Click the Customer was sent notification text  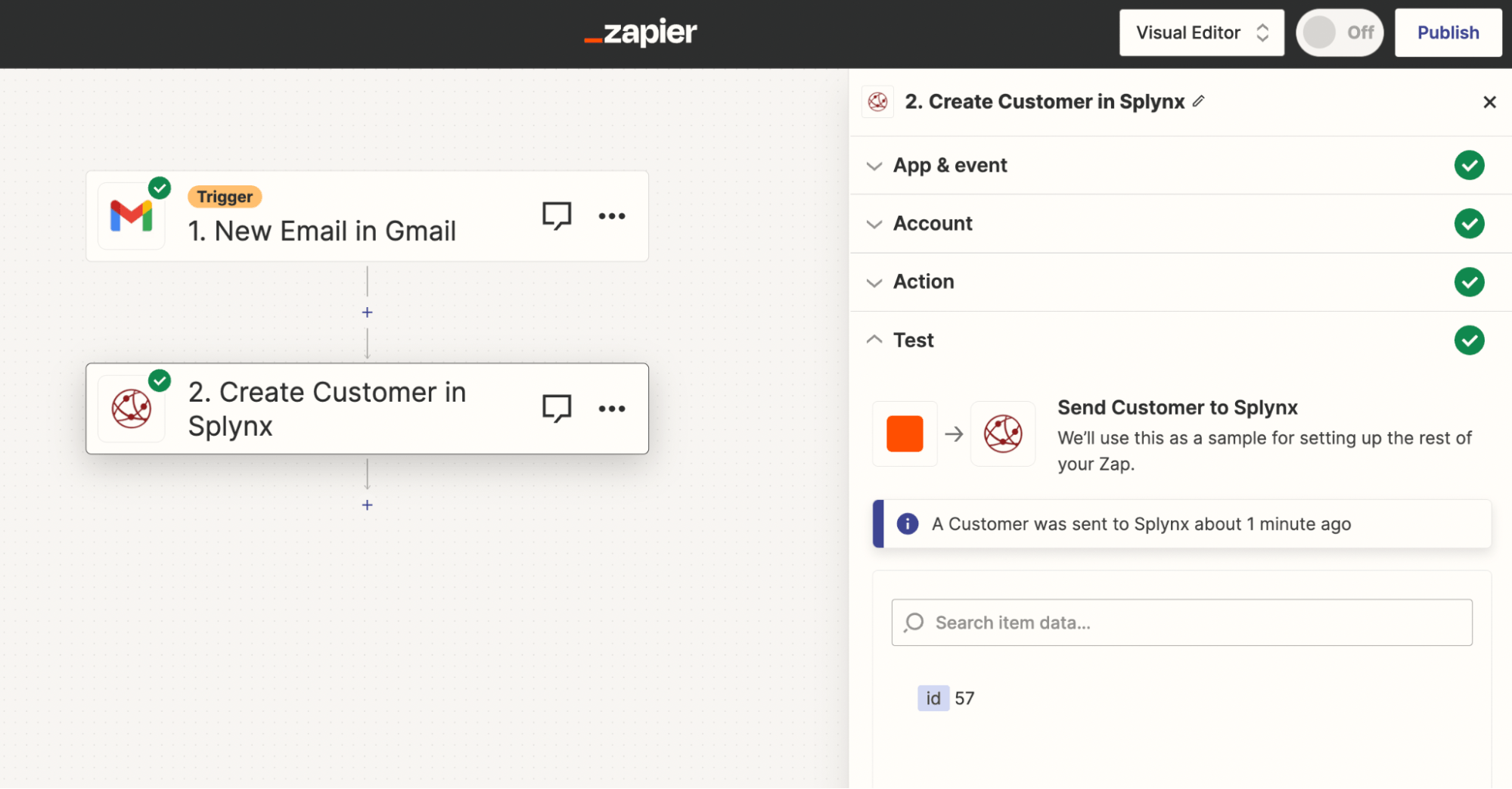pos(1141,524)
